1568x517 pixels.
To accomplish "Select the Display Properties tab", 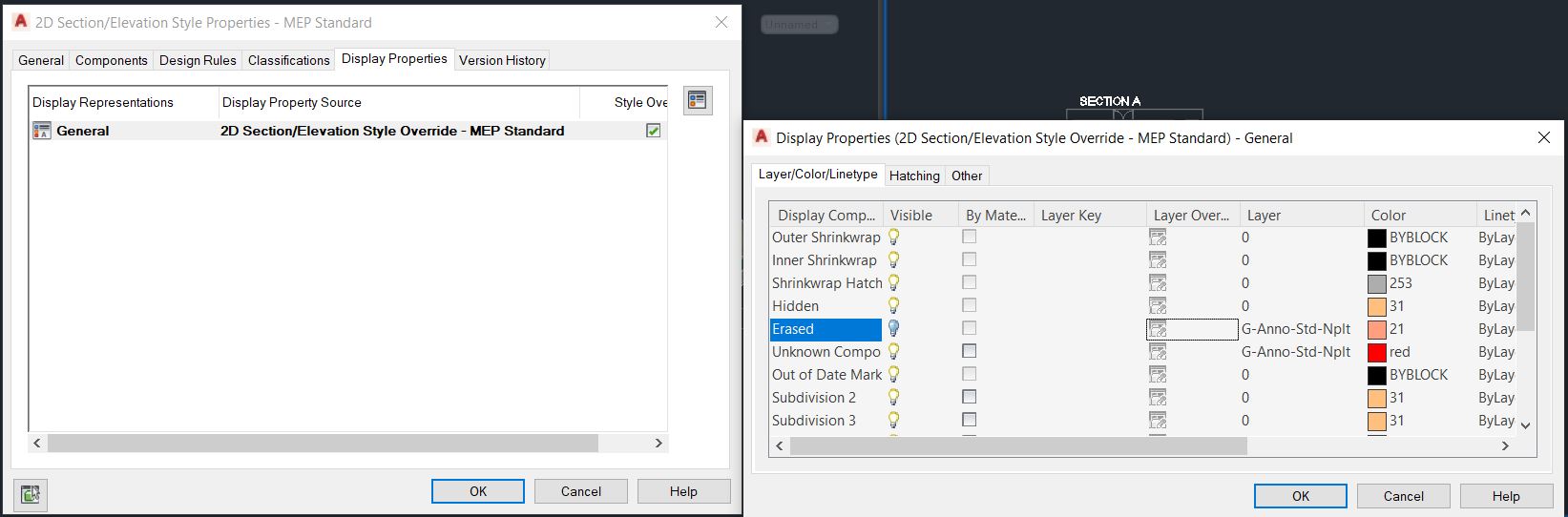I will click(x=394, y=58).
